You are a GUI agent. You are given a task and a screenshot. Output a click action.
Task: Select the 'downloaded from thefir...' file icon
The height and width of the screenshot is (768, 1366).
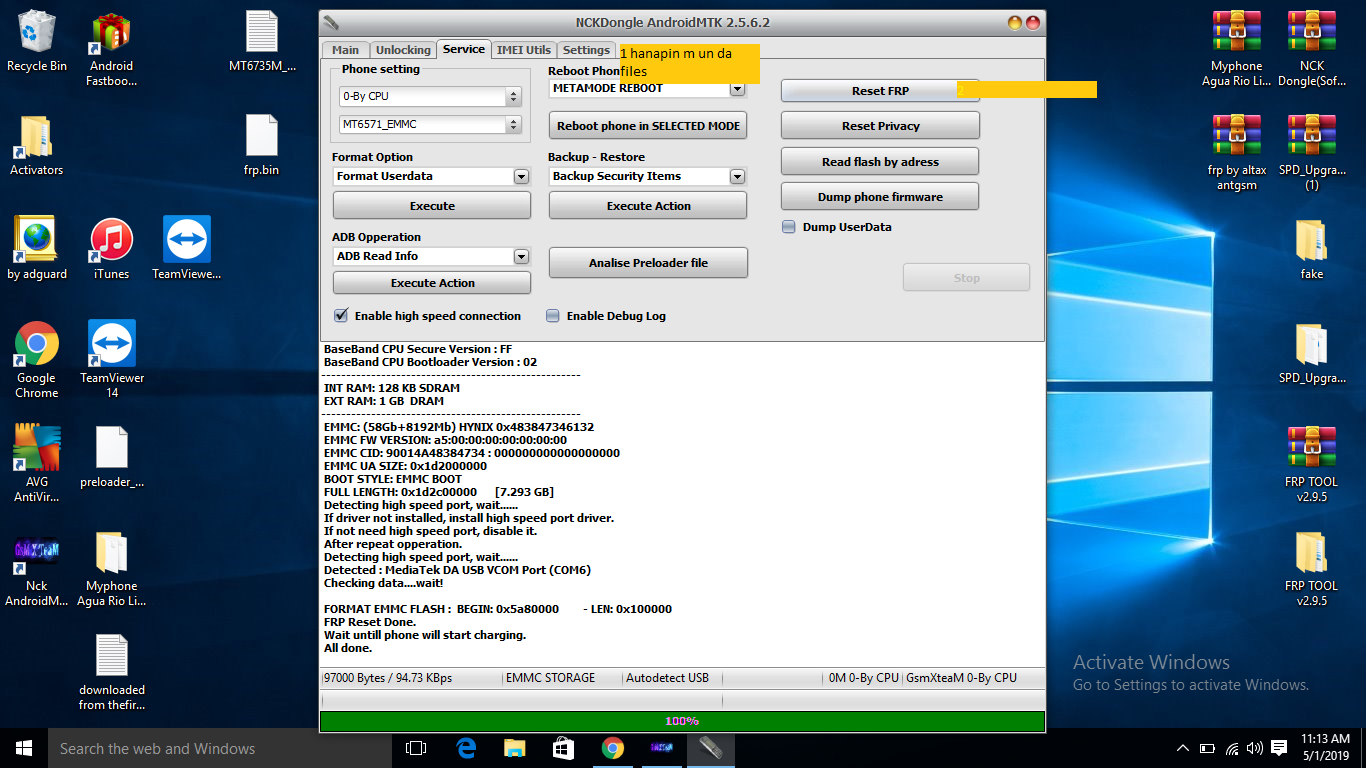[x=111, y=670]
